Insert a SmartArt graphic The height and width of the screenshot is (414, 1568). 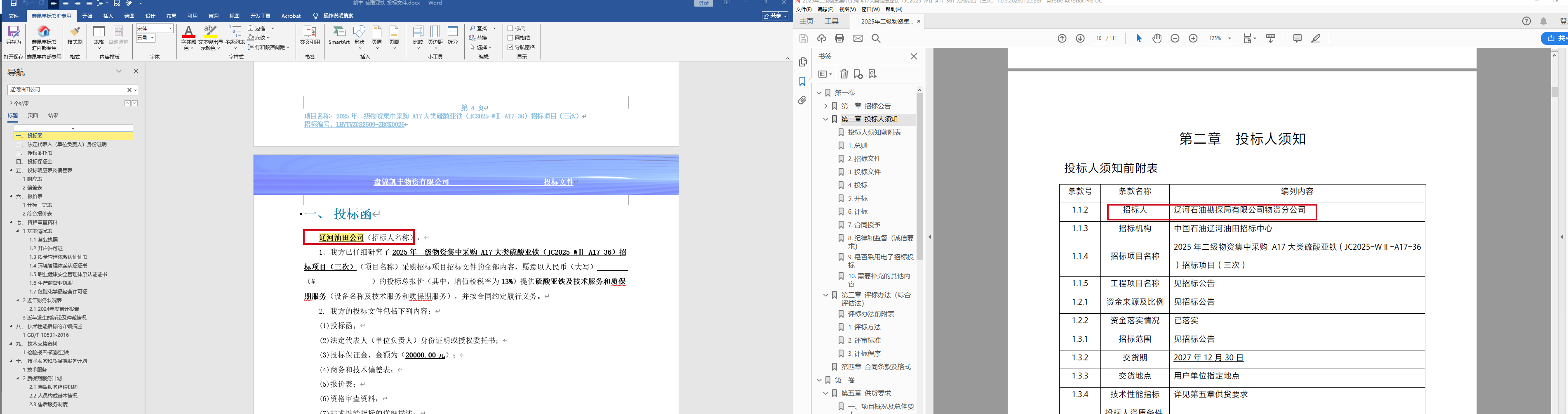[339, 35]
